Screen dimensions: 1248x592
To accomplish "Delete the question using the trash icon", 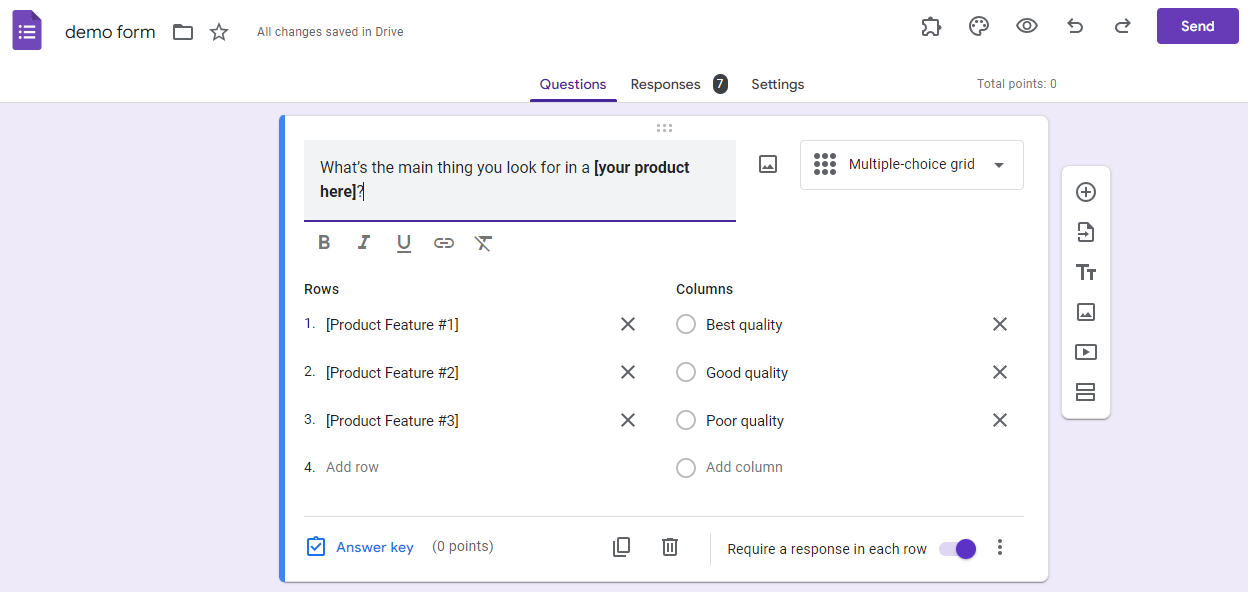I will [x=669, y=547].
